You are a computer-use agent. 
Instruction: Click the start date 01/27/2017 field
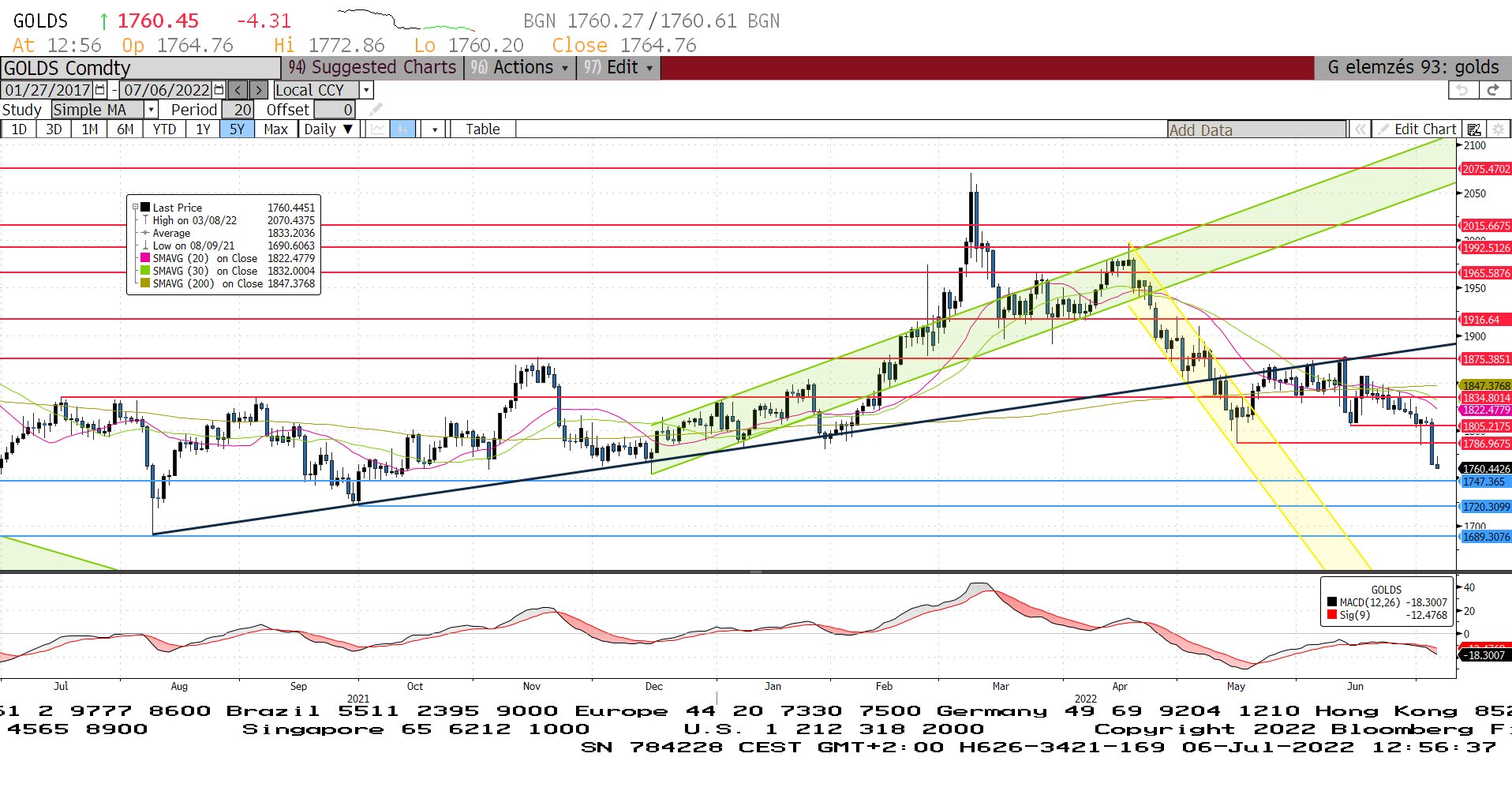pyautogui.click(x=47, y=90)
